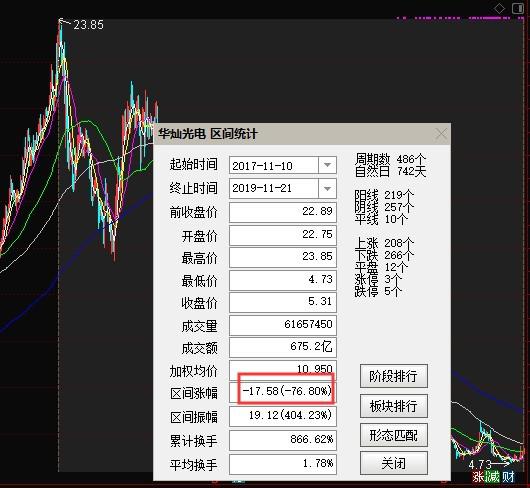Click the red 涨 marker icon

point(478,477)
